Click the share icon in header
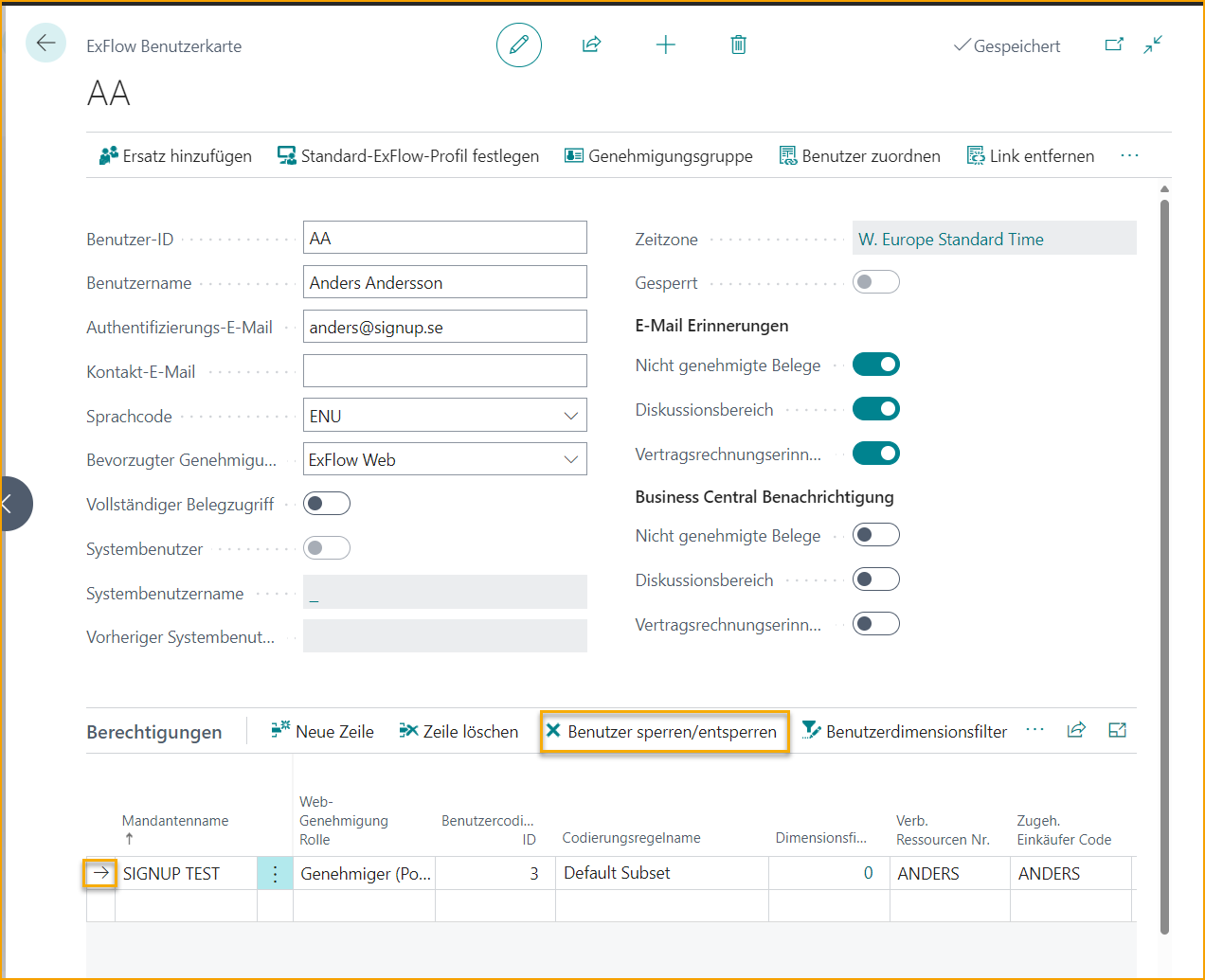 point(591,45)
